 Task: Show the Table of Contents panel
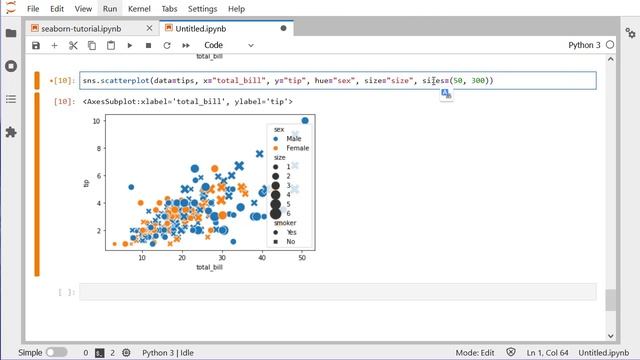click(11, 99)
